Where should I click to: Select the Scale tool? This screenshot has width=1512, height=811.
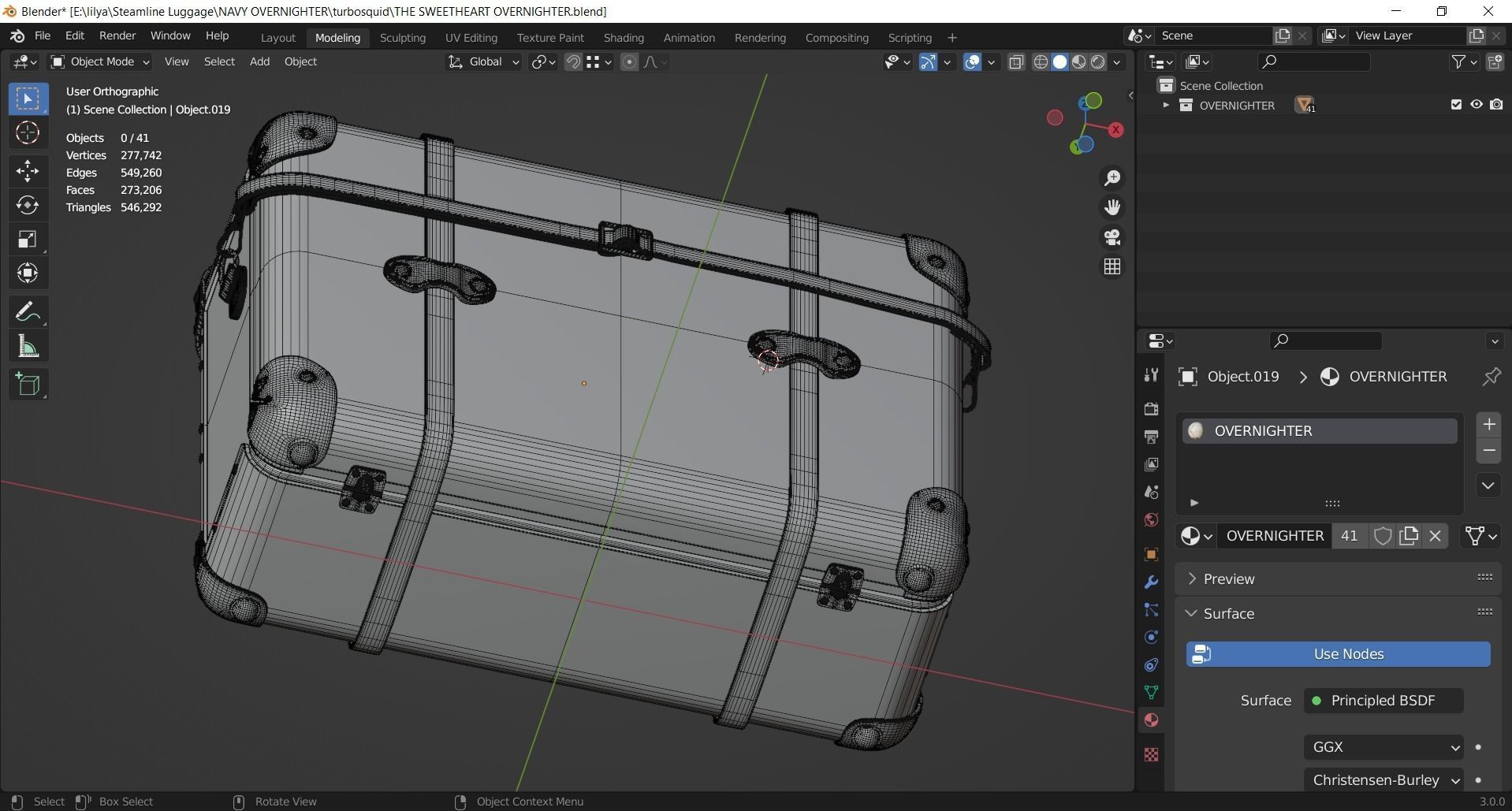(x=28, y=239)
